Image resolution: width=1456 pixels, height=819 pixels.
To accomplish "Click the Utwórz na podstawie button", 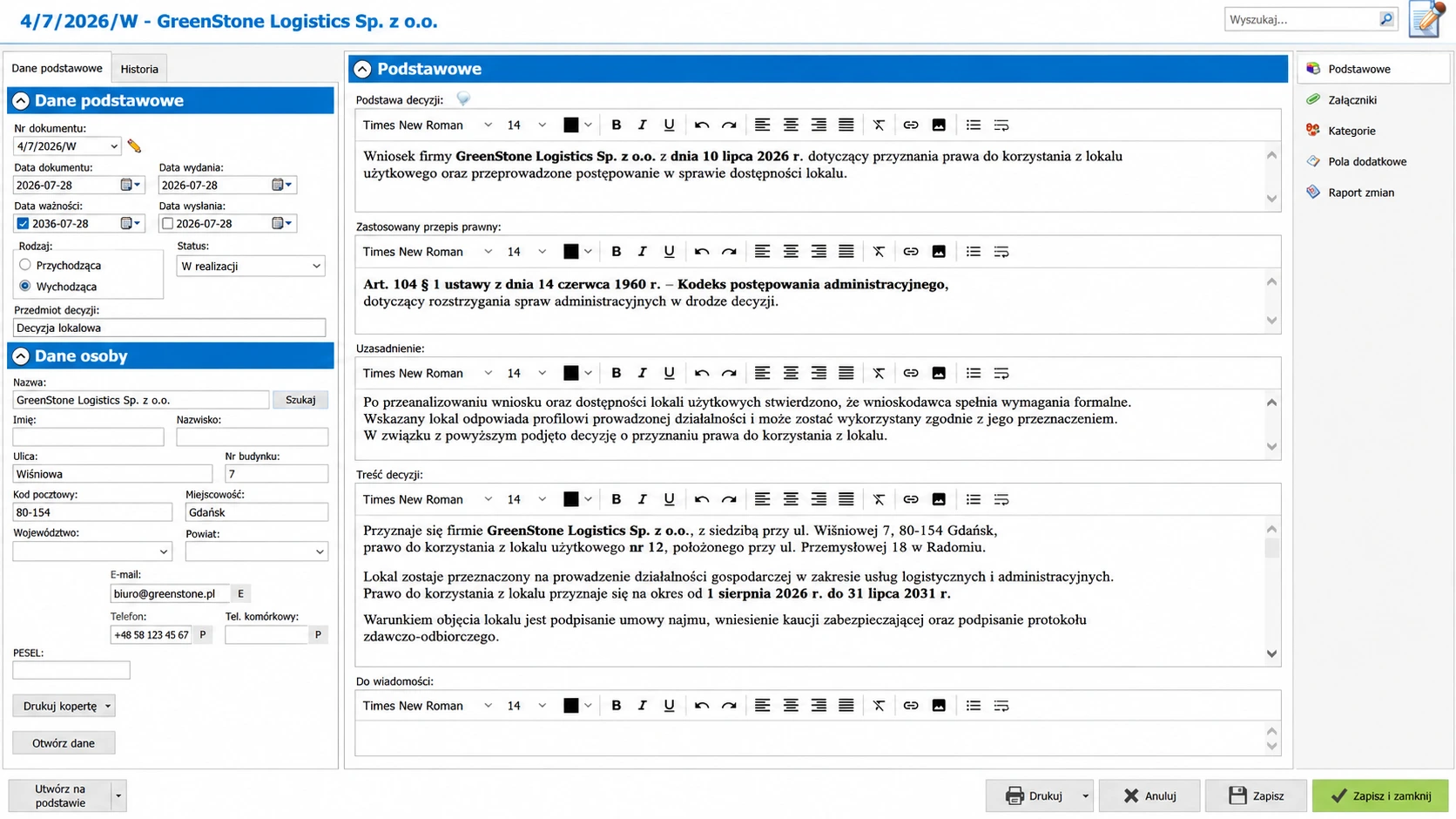I will pyautogui.click(x=60, y=795).
